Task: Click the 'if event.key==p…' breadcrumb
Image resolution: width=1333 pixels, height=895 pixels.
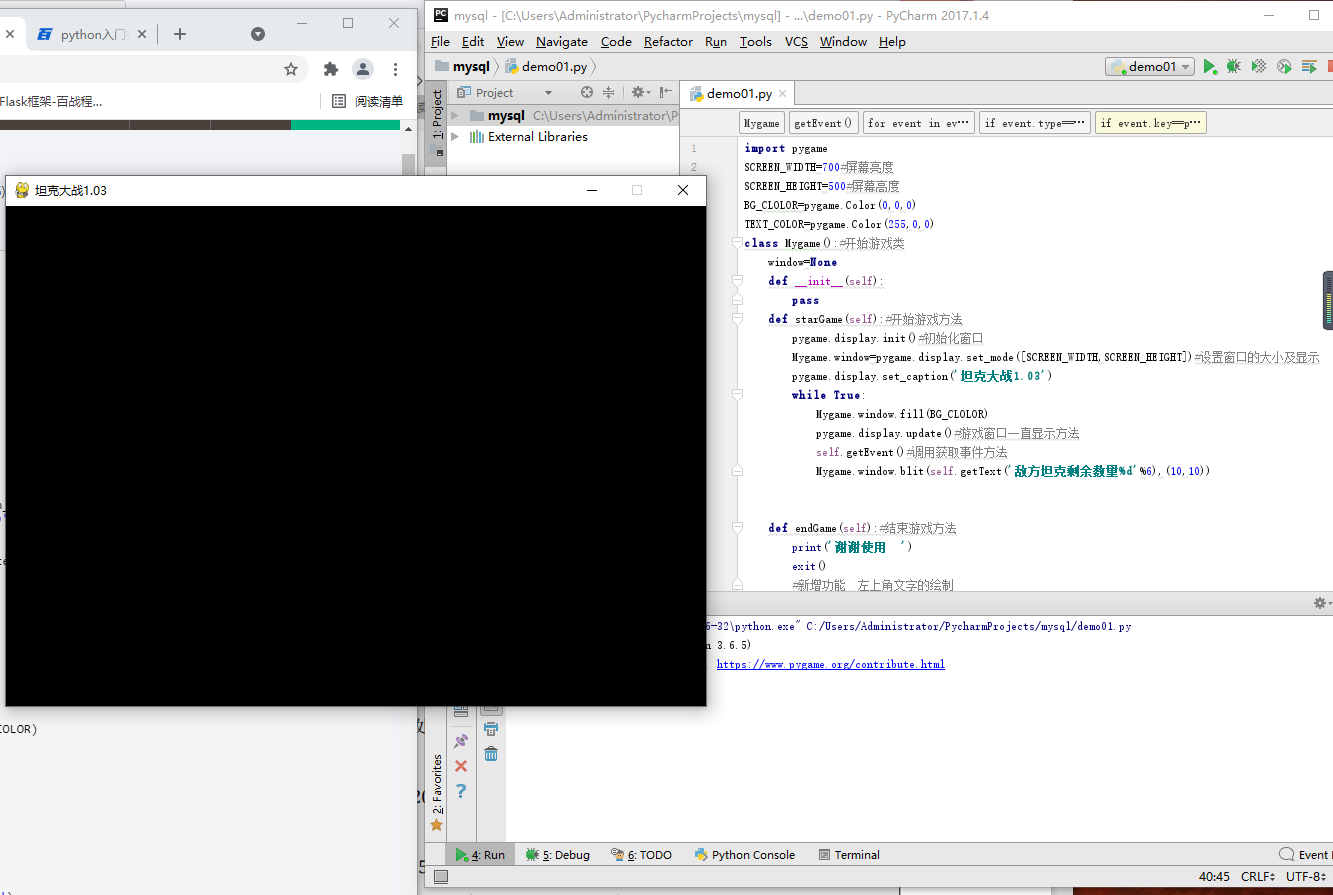Action: tap(1151, 123)
